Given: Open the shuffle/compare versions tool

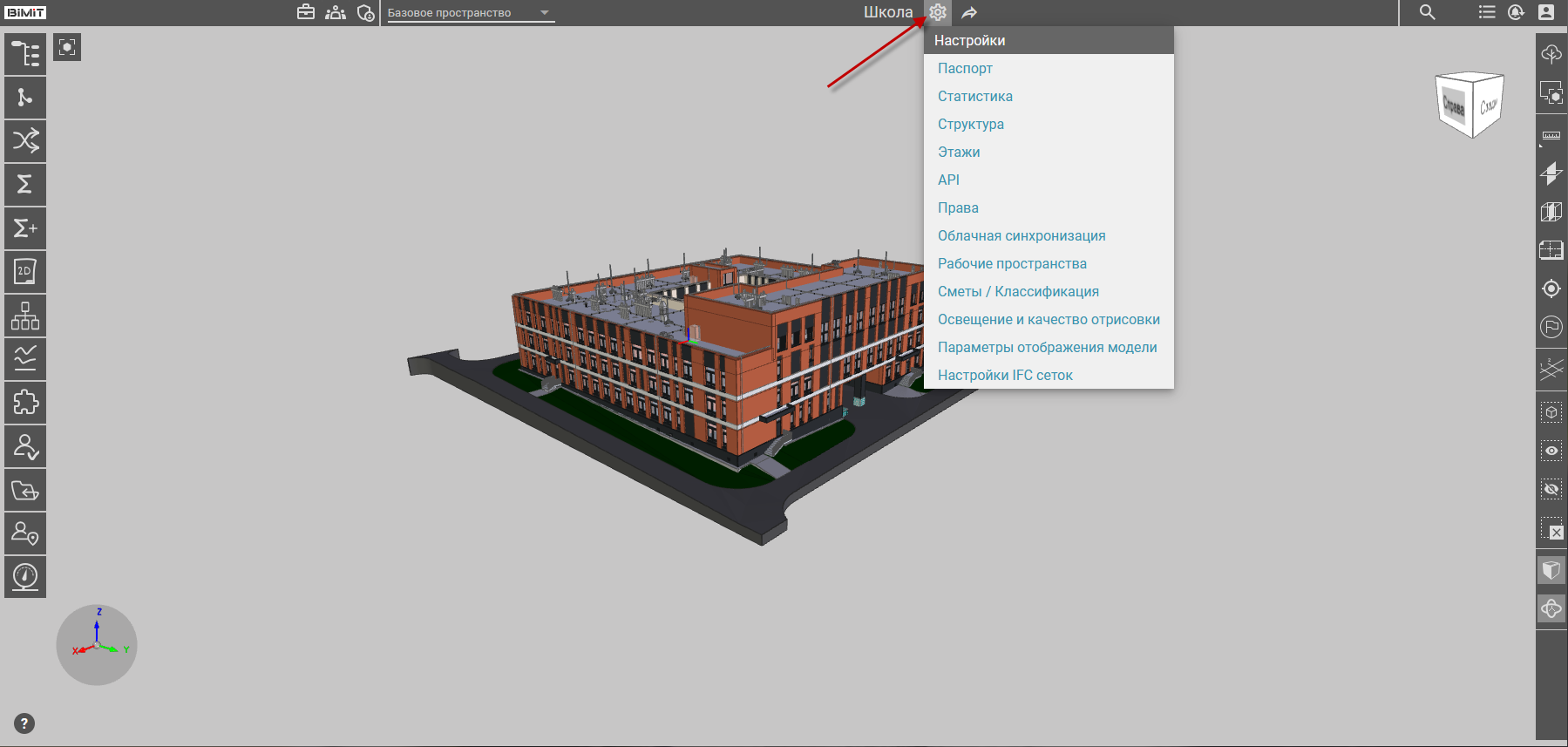Looking at the screenshot, I should click(25, 141).
